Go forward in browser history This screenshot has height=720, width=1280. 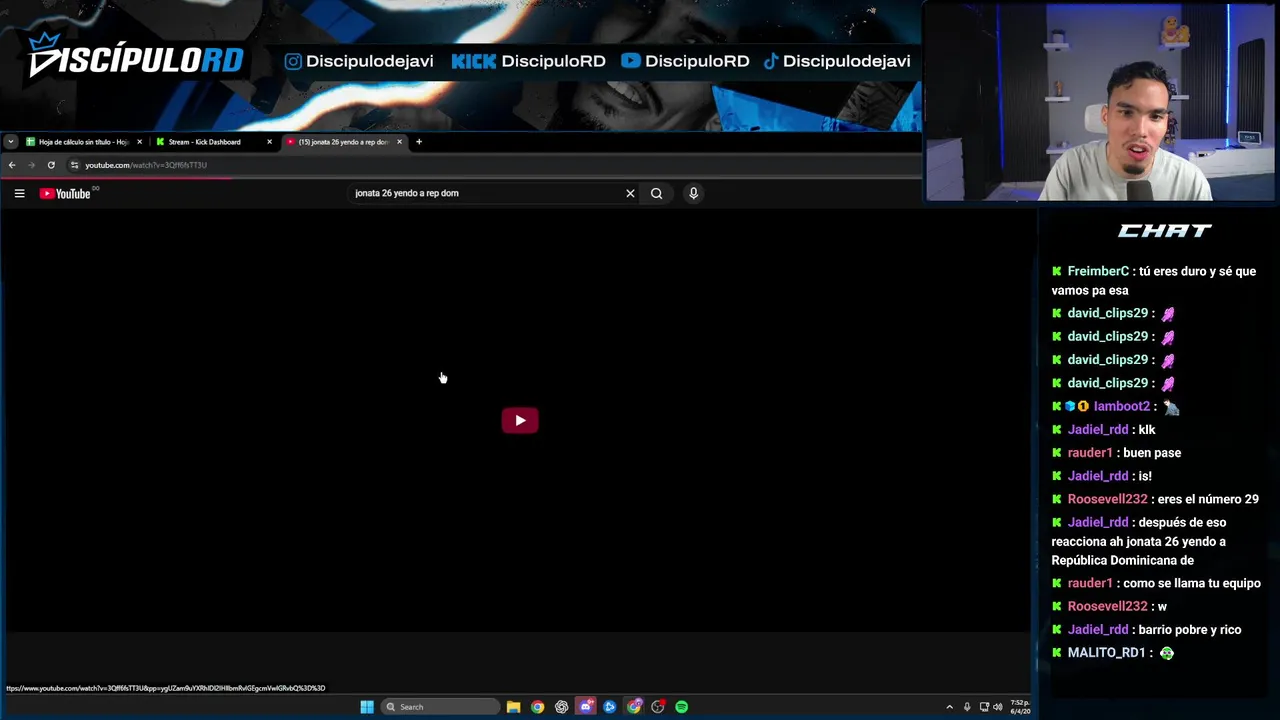(31, 165)
